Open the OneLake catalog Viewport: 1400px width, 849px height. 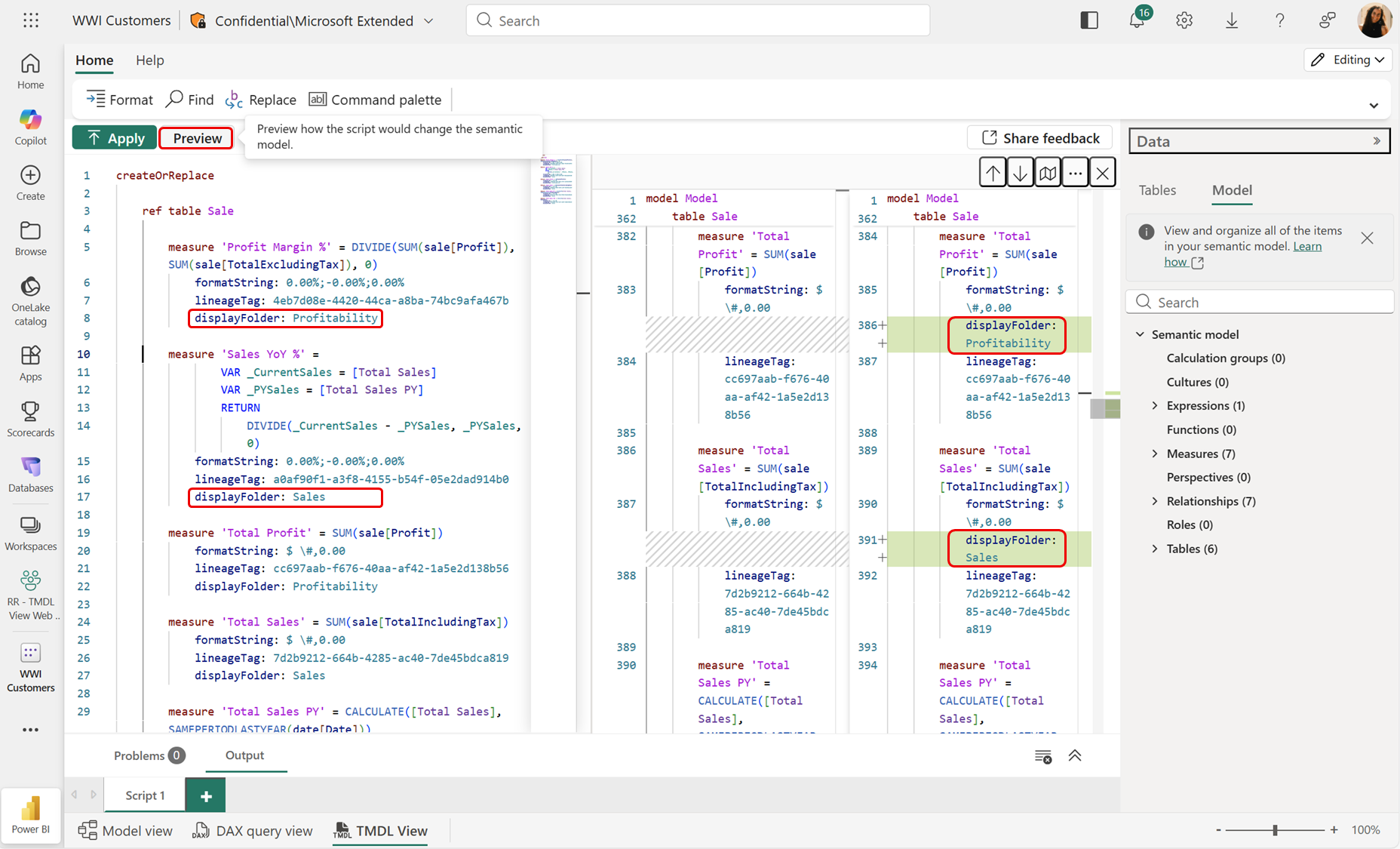[30, 299]
